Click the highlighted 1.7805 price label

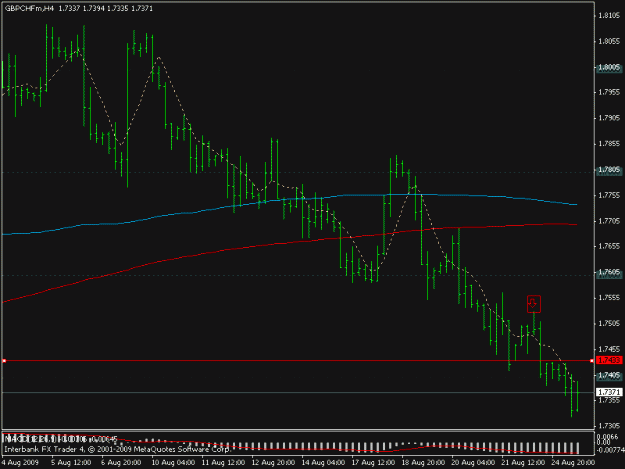click(609, 170)
